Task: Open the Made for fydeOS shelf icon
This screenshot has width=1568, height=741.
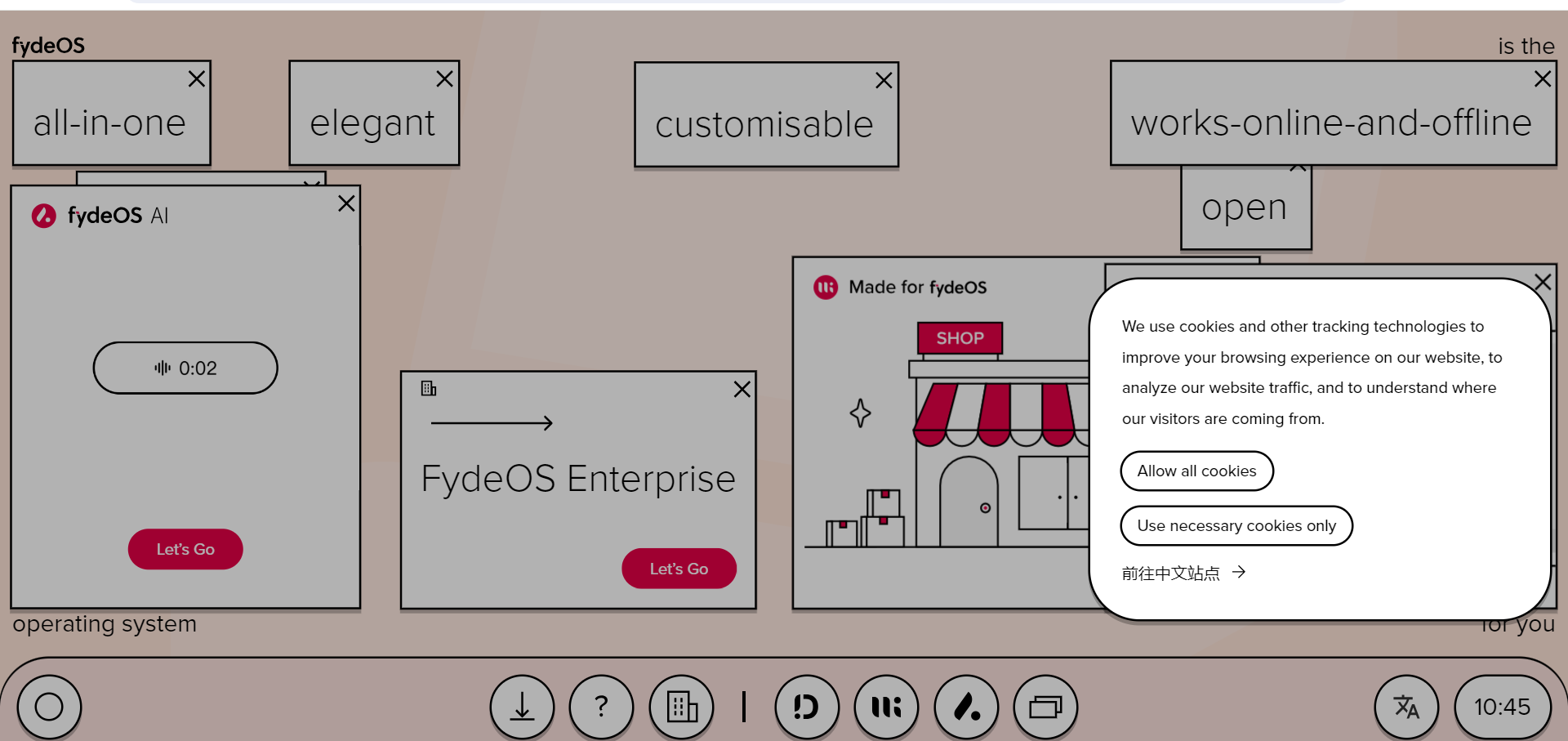Action: (886, 707)
